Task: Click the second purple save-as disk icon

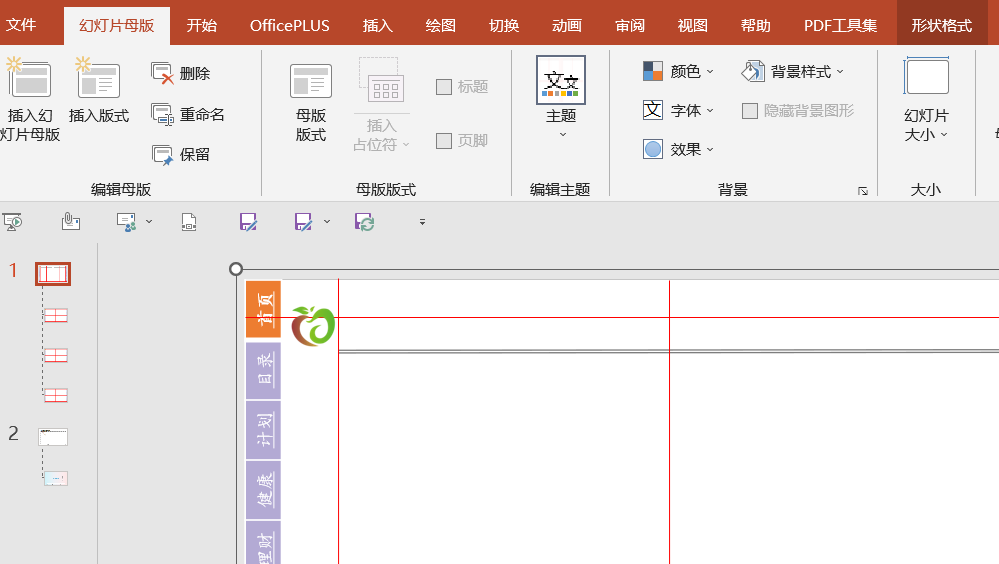Action: 303,222
